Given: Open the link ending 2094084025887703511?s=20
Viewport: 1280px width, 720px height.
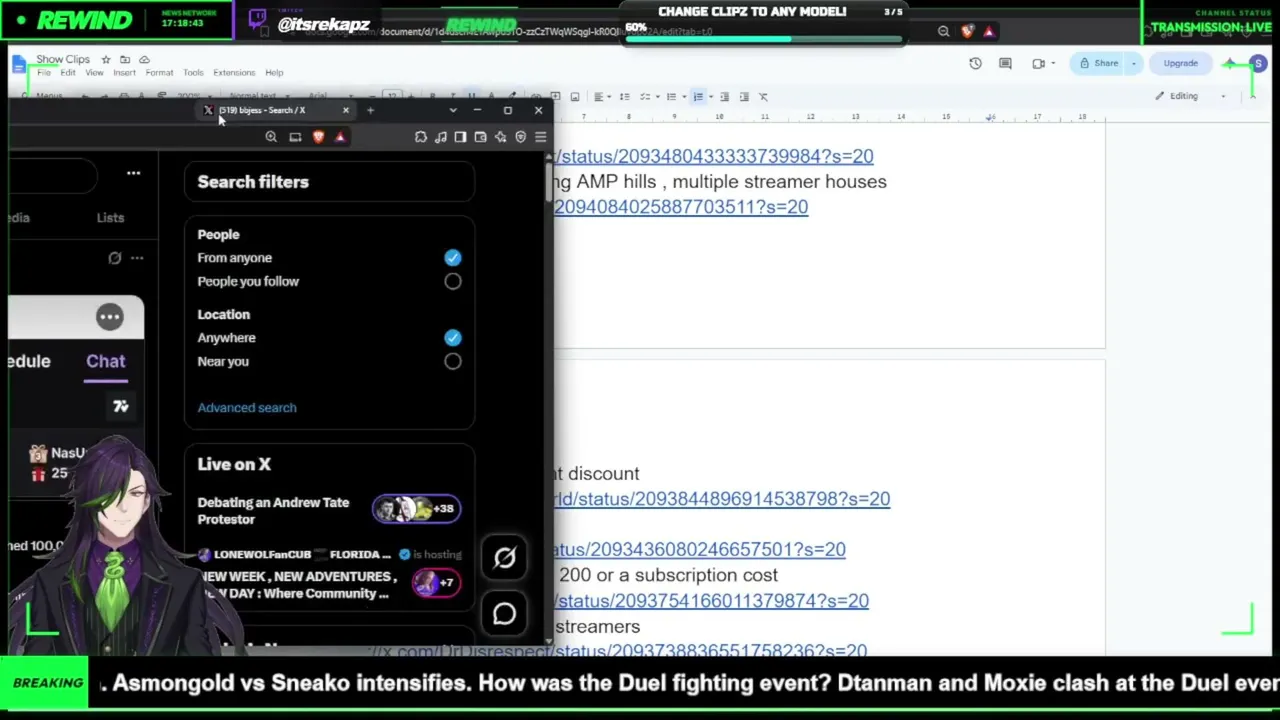Looking at the screenshot, I should tap(681, 207).
